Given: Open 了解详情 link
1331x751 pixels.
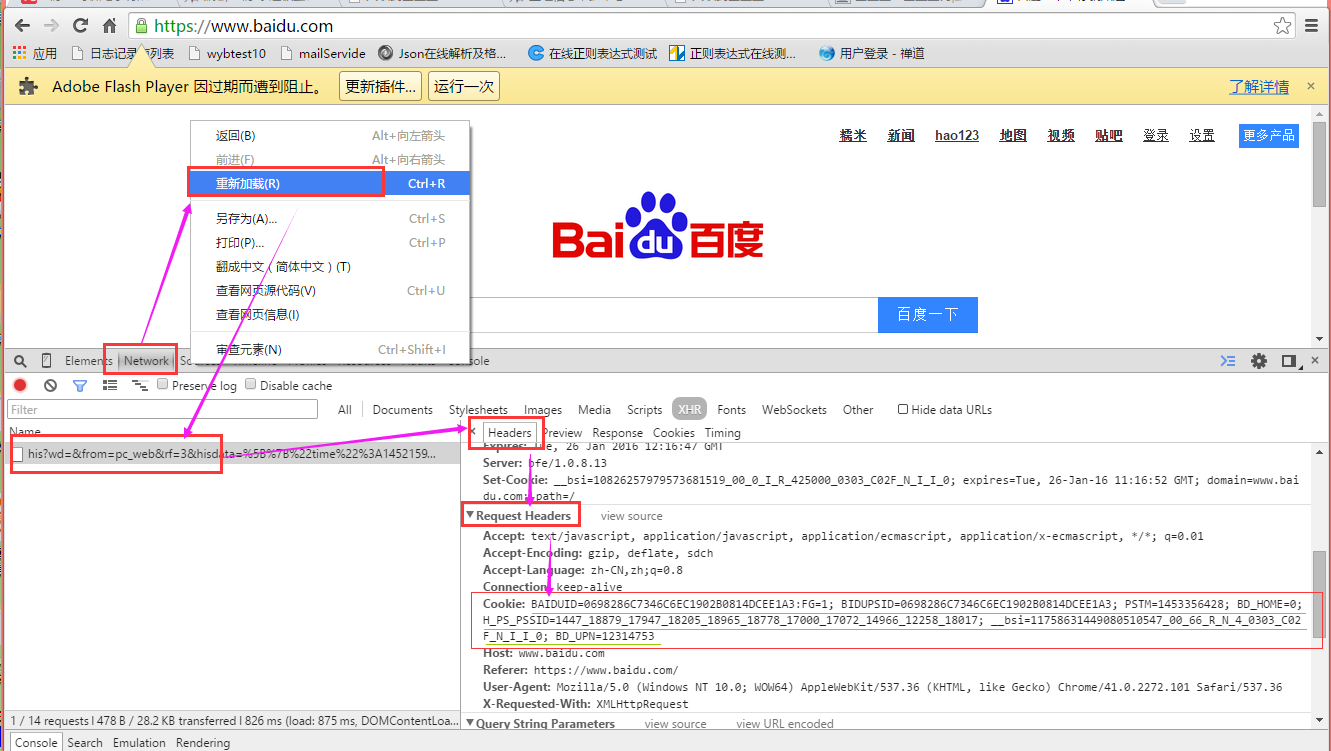Looking at the screenshot, I should click(x=1259, y=87).
